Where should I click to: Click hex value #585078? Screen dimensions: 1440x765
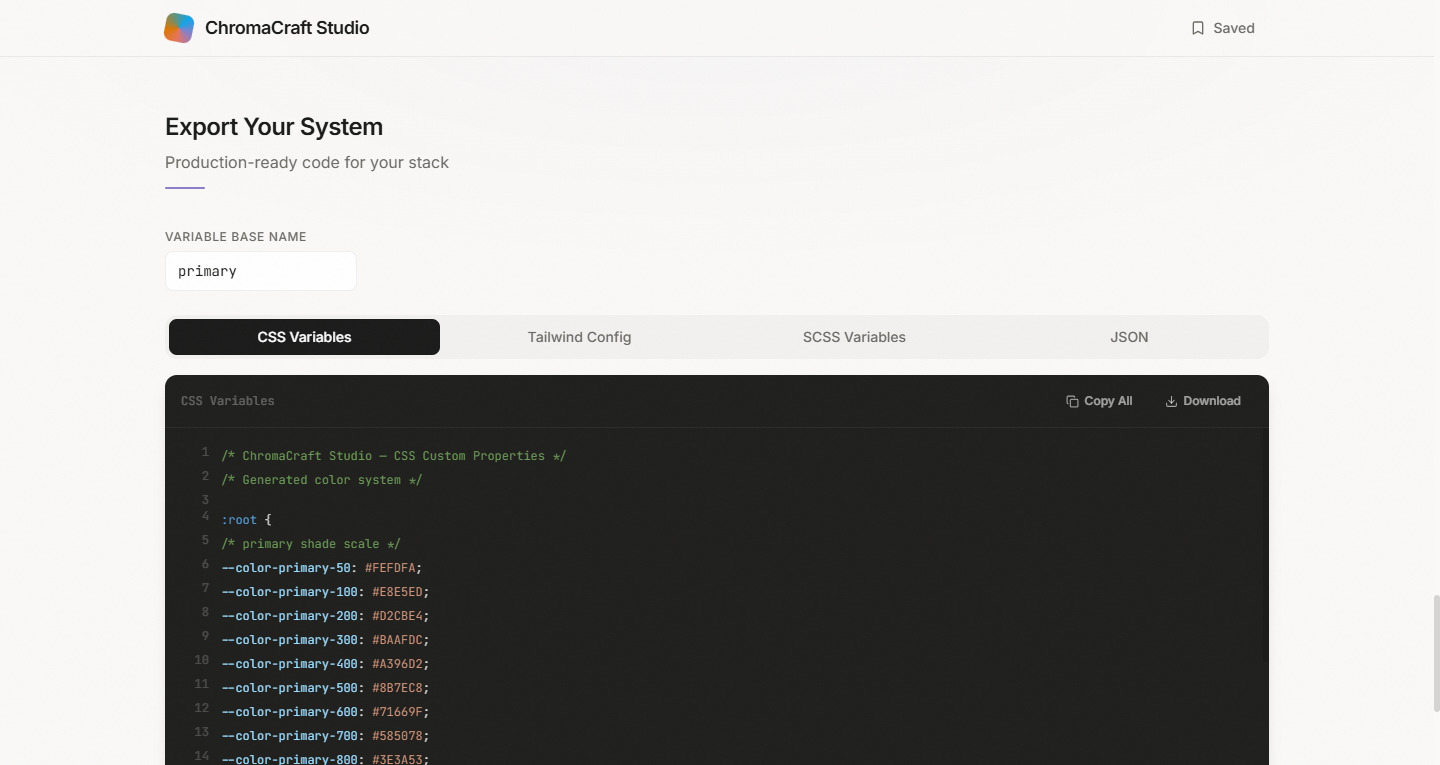(397, 736)
